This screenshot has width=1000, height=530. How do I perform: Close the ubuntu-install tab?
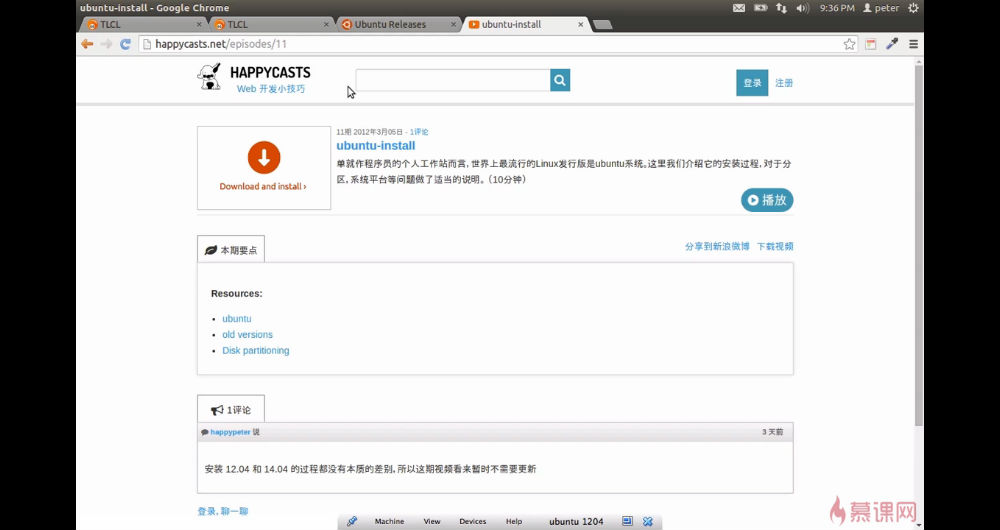pyautogui.click(x=580, y=24)
